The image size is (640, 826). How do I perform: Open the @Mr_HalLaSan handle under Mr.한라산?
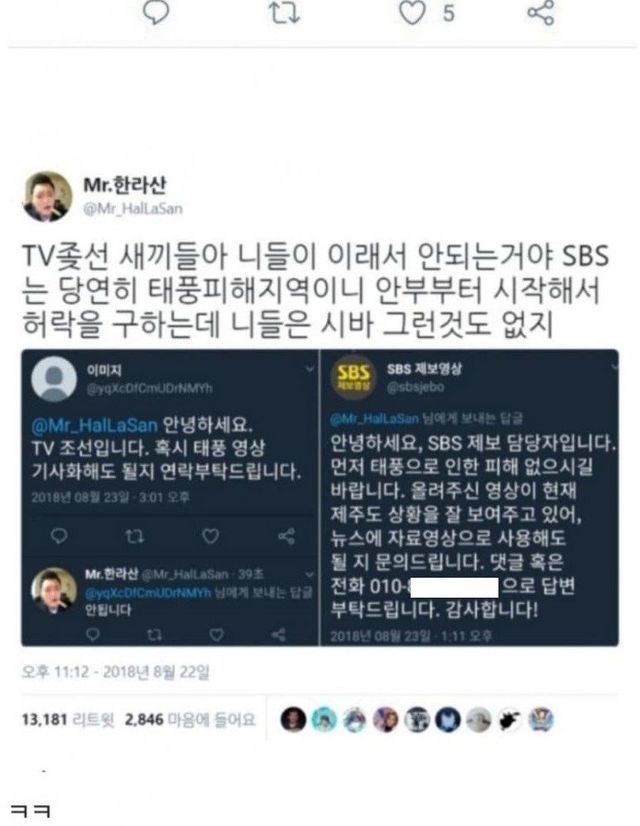click(133, 209)
